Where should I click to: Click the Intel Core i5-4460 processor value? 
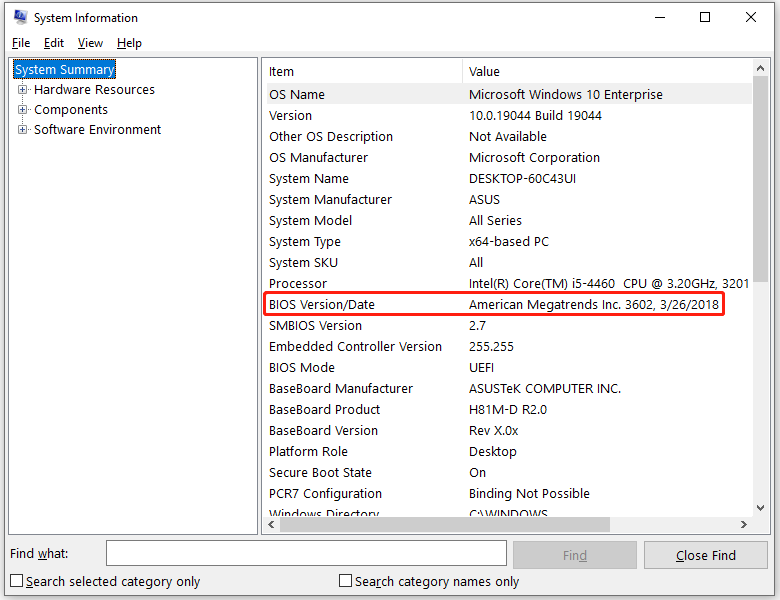[609, 284]
